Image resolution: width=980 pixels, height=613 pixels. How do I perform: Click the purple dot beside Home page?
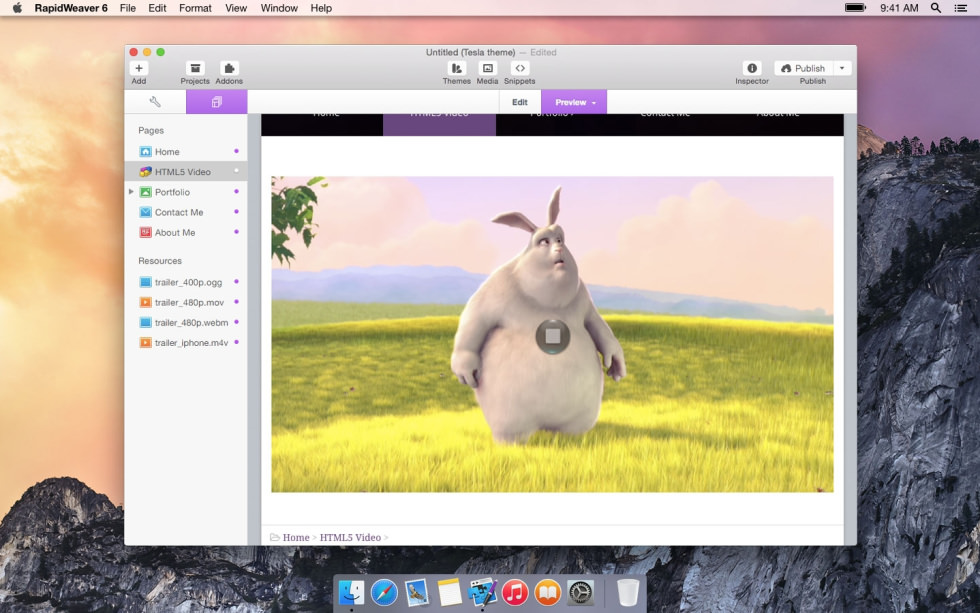click(x=236, y=151)
